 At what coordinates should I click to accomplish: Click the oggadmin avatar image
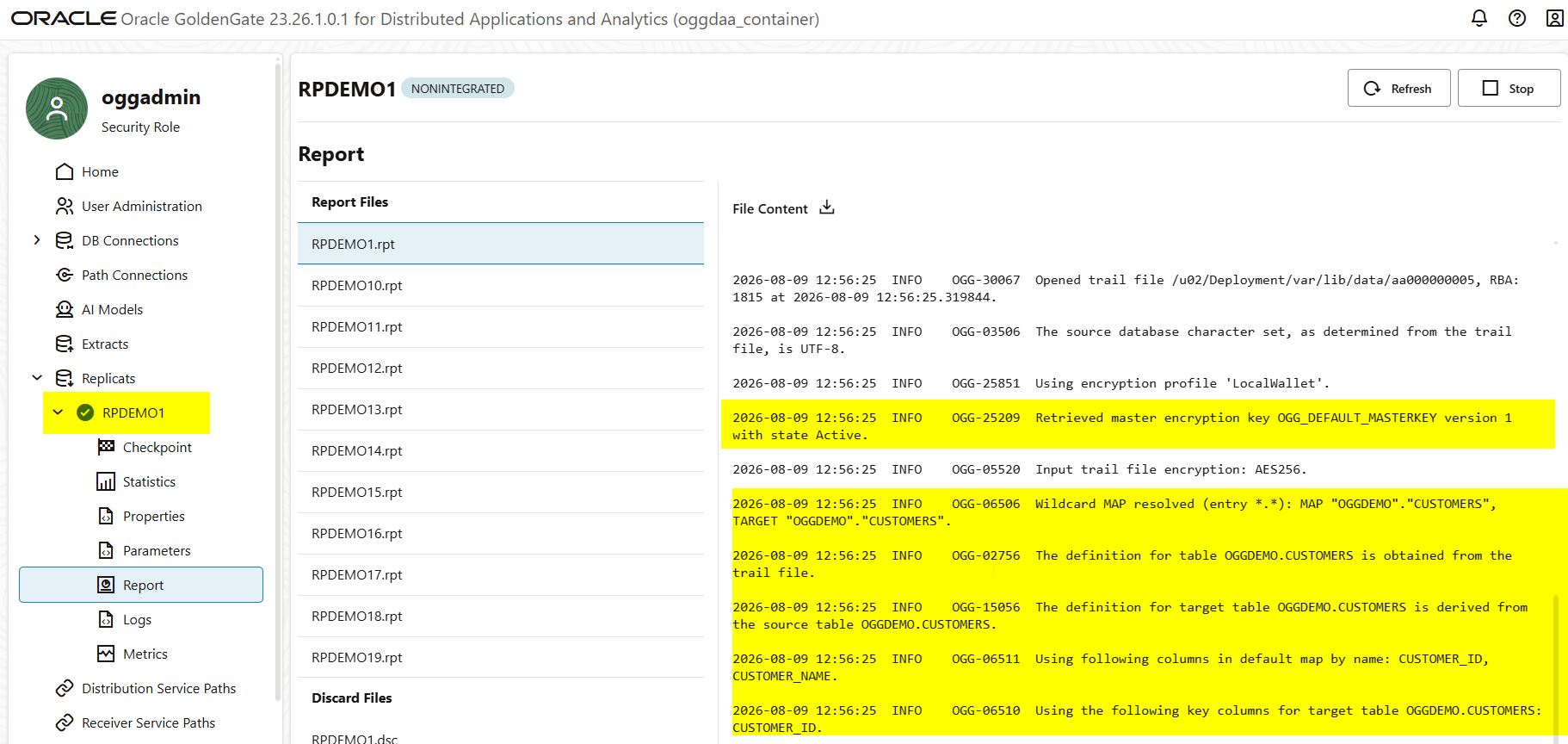(57, 108)
